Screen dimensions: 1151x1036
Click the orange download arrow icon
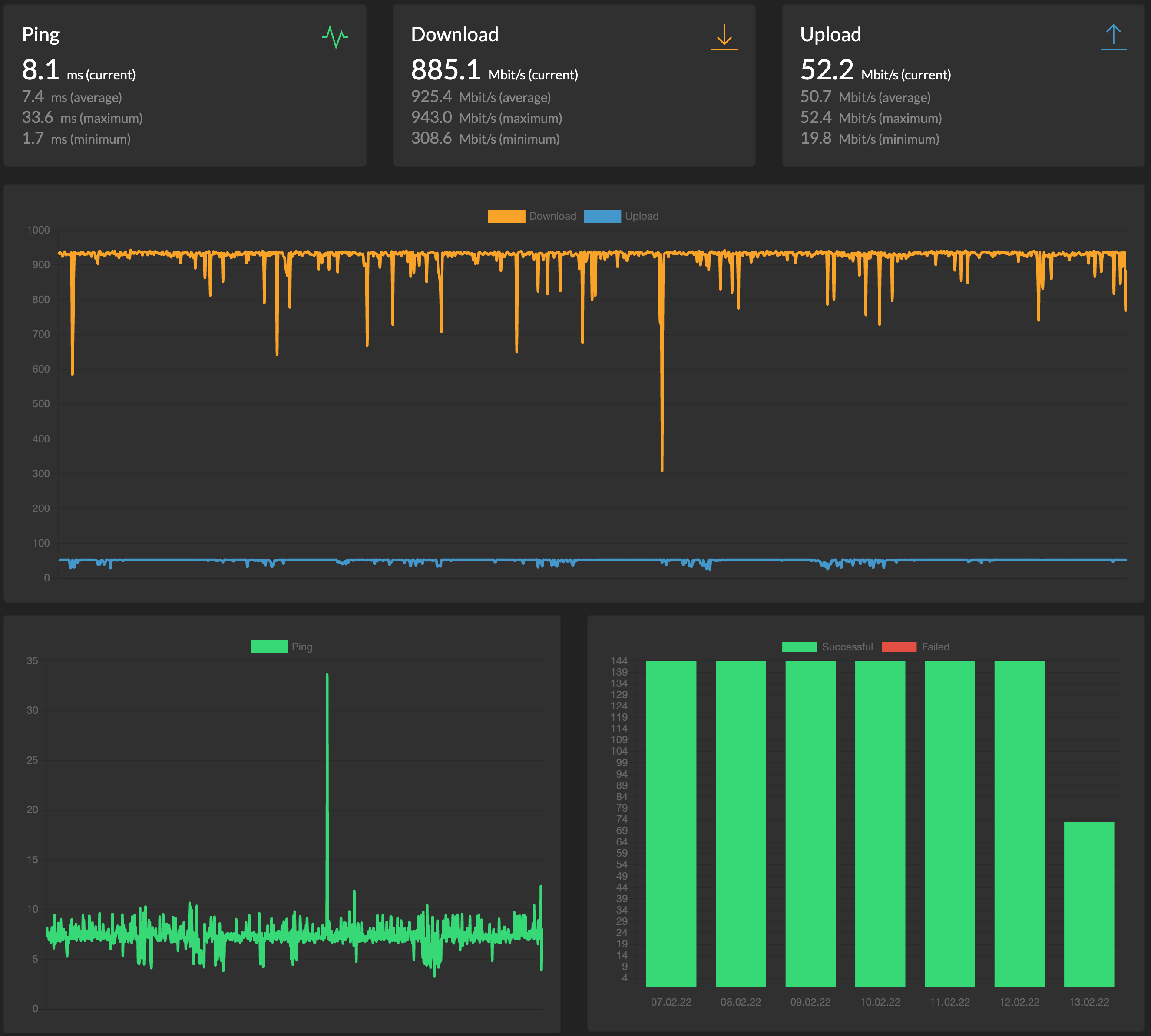pos(724,37)
